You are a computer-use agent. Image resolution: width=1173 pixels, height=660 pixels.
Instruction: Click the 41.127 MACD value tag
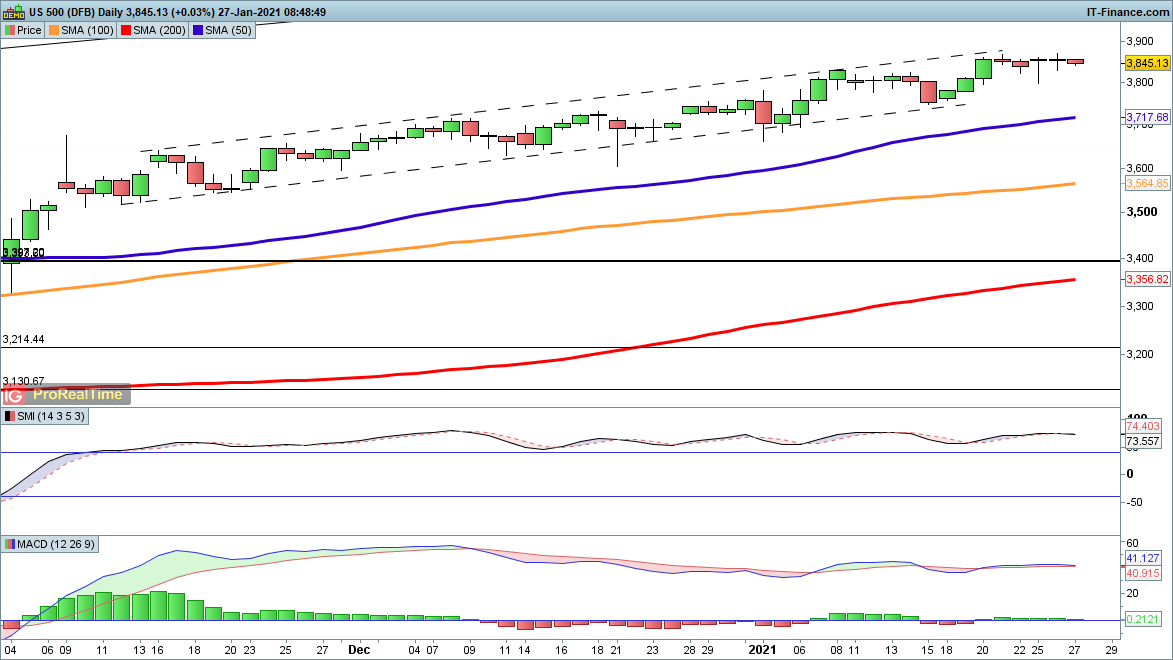pos(1142,558)
